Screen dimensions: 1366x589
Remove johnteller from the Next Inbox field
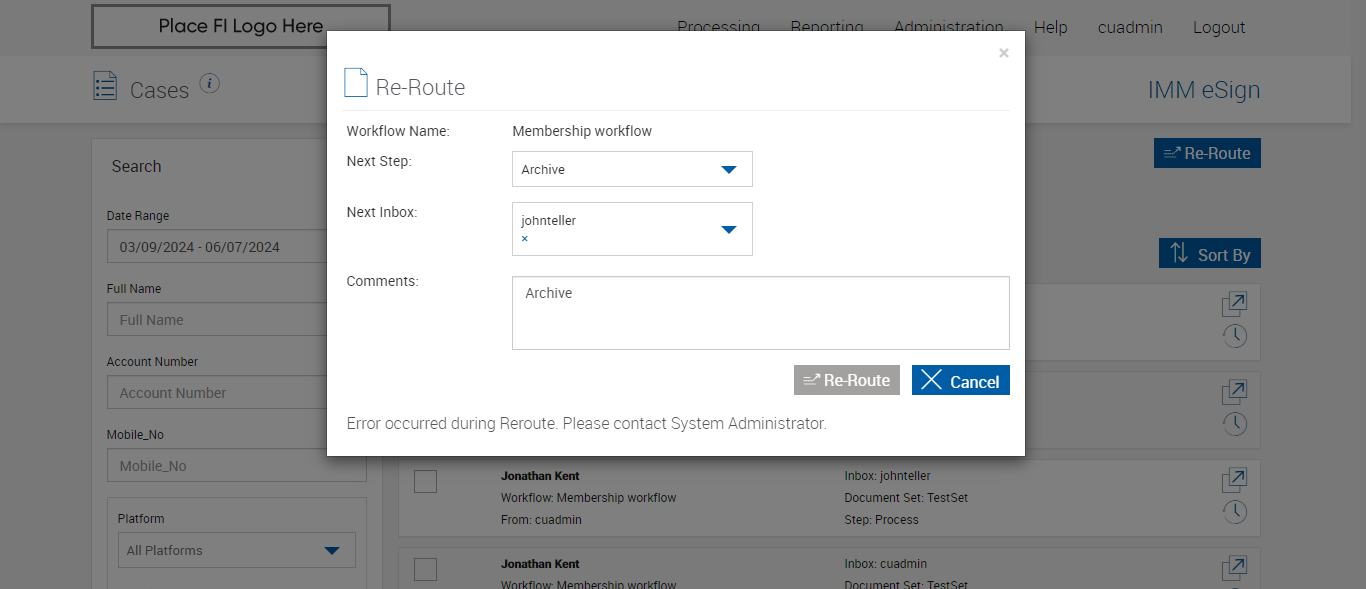click(525, 239)
